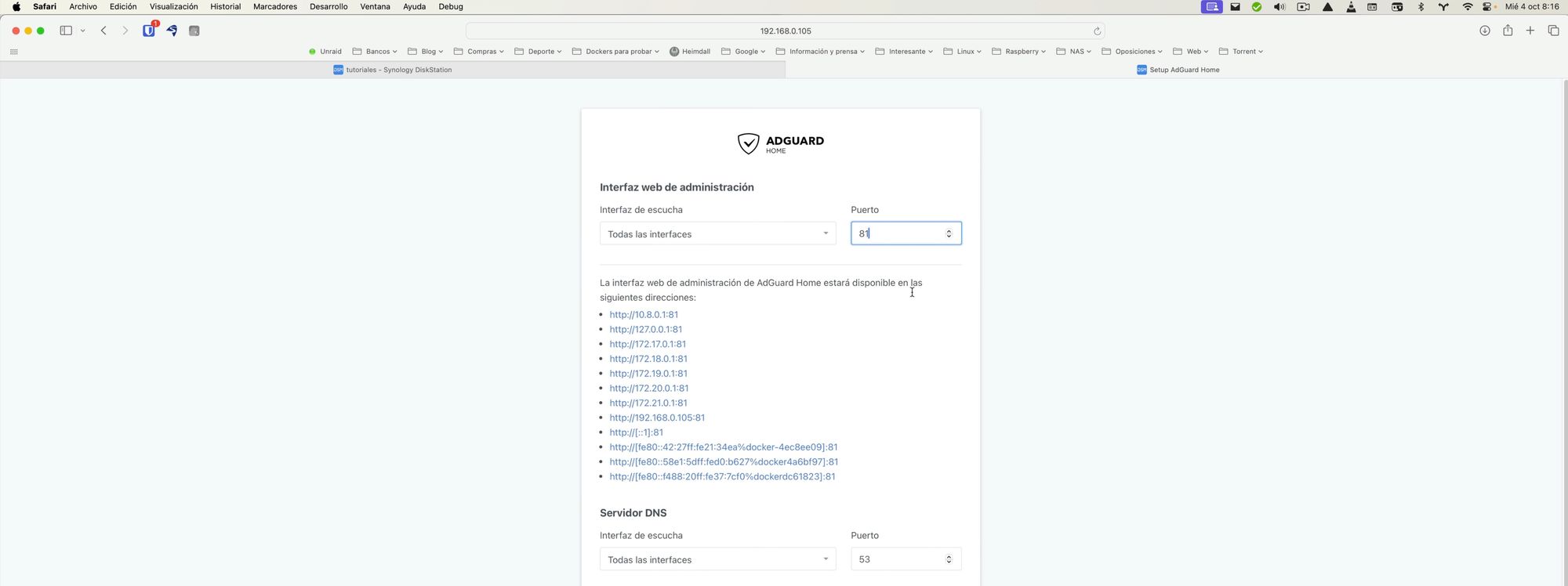Click the screen sharing menu bar icon
The height and width of the screenshot is (586, 1568).
point(1212,6)
